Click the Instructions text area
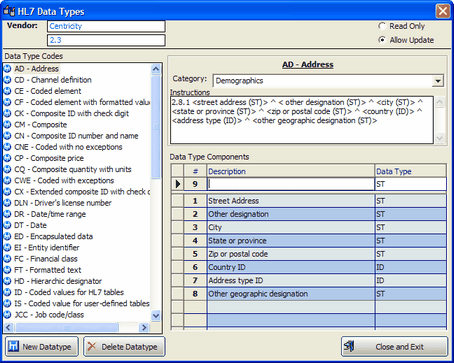The width and height of the screenshot is (454, 363). tap(302, 120)
